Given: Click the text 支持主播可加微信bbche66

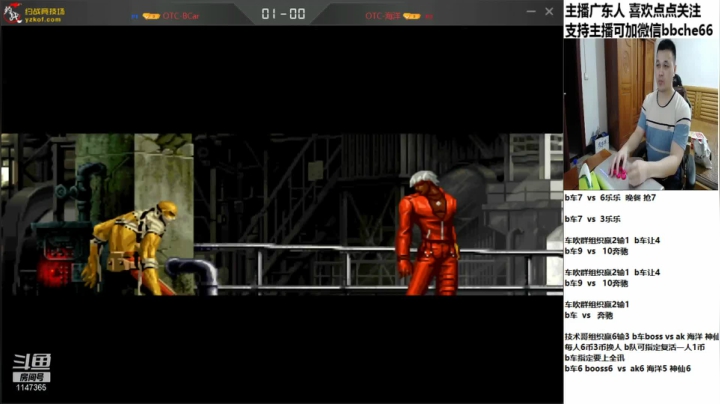Looking at the screenshot, I should [x=639, y=30].
